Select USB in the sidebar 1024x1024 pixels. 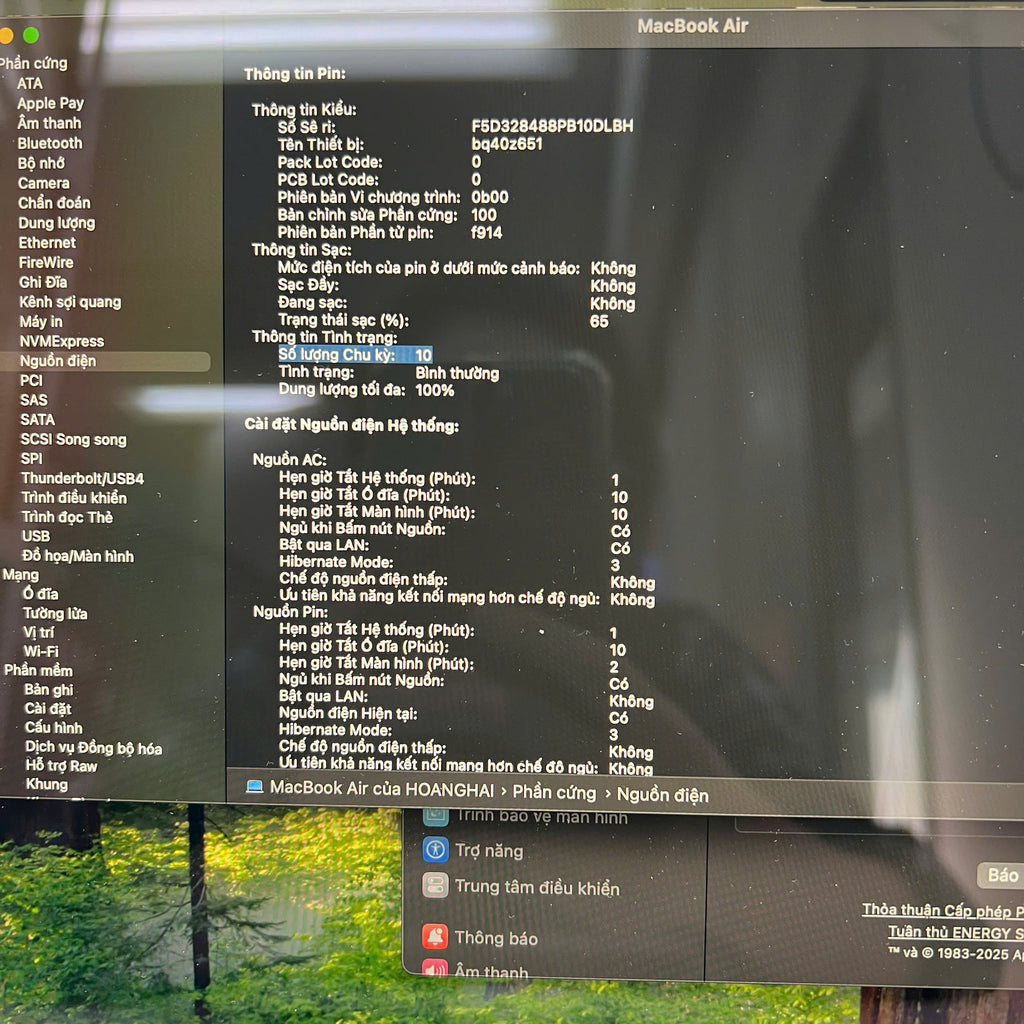point(35,536)
